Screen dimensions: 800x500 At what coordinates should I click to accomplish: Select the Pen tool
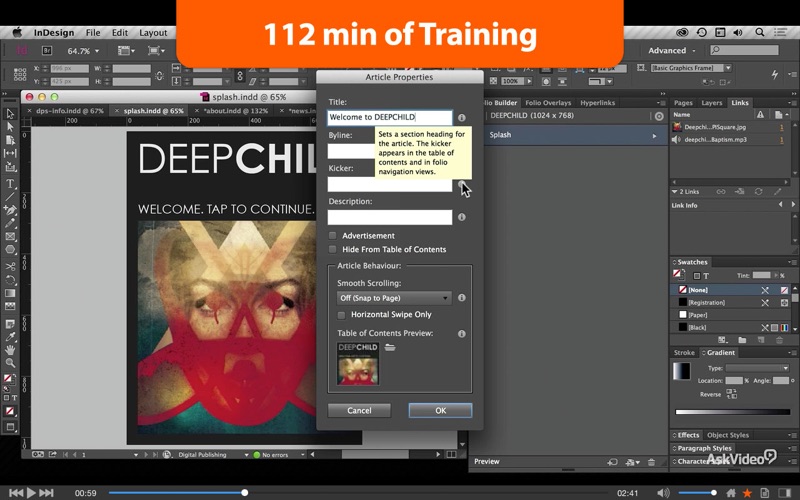(10, 210)
